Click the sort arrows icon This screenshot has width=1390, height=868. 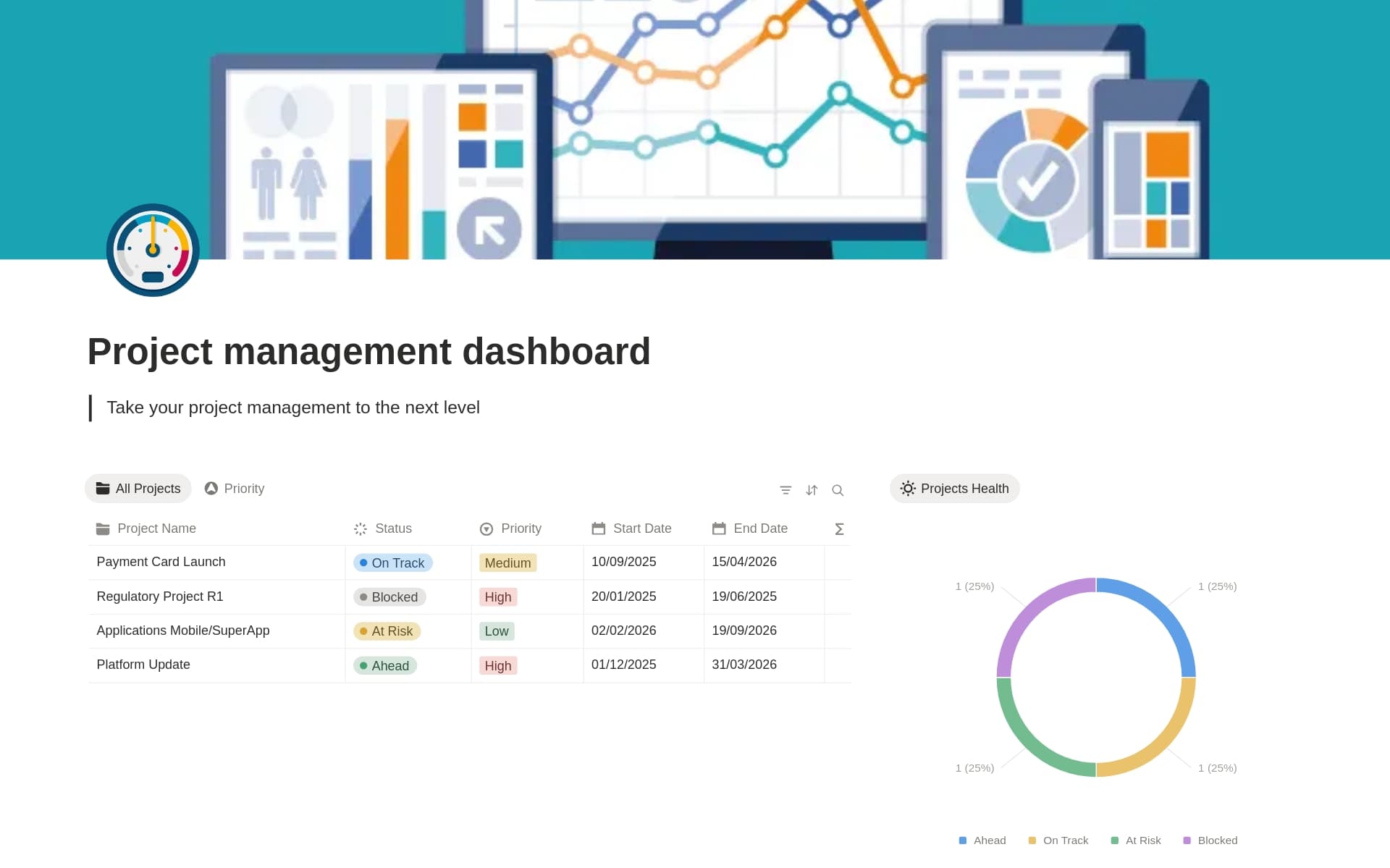point(812,489)
